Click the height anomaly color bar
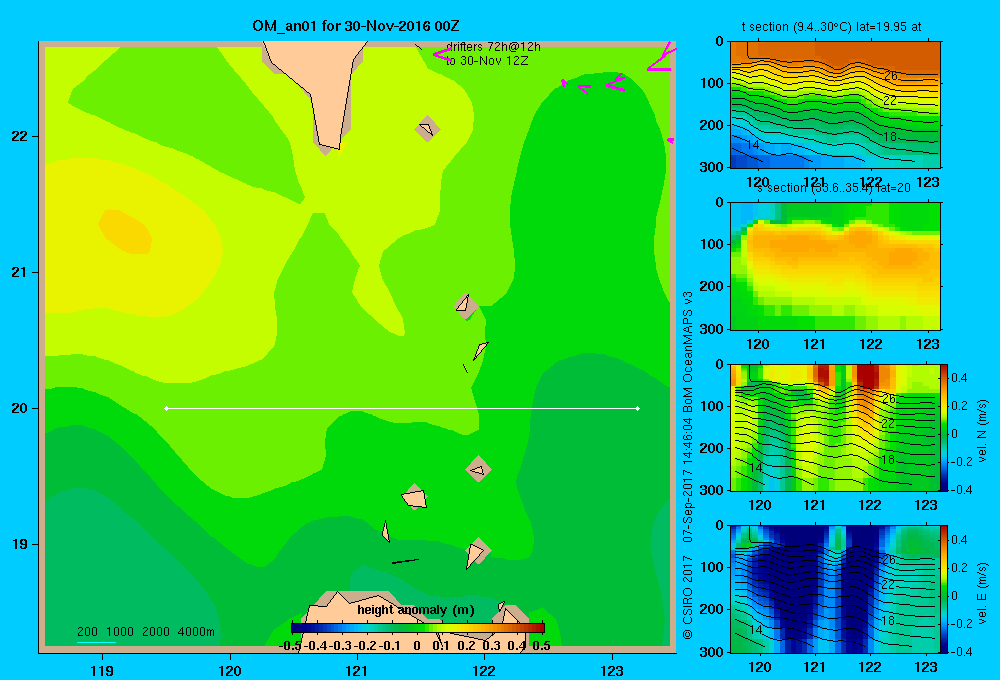The height and width of the screenshot is (680, 1000). tap(418, 628)
